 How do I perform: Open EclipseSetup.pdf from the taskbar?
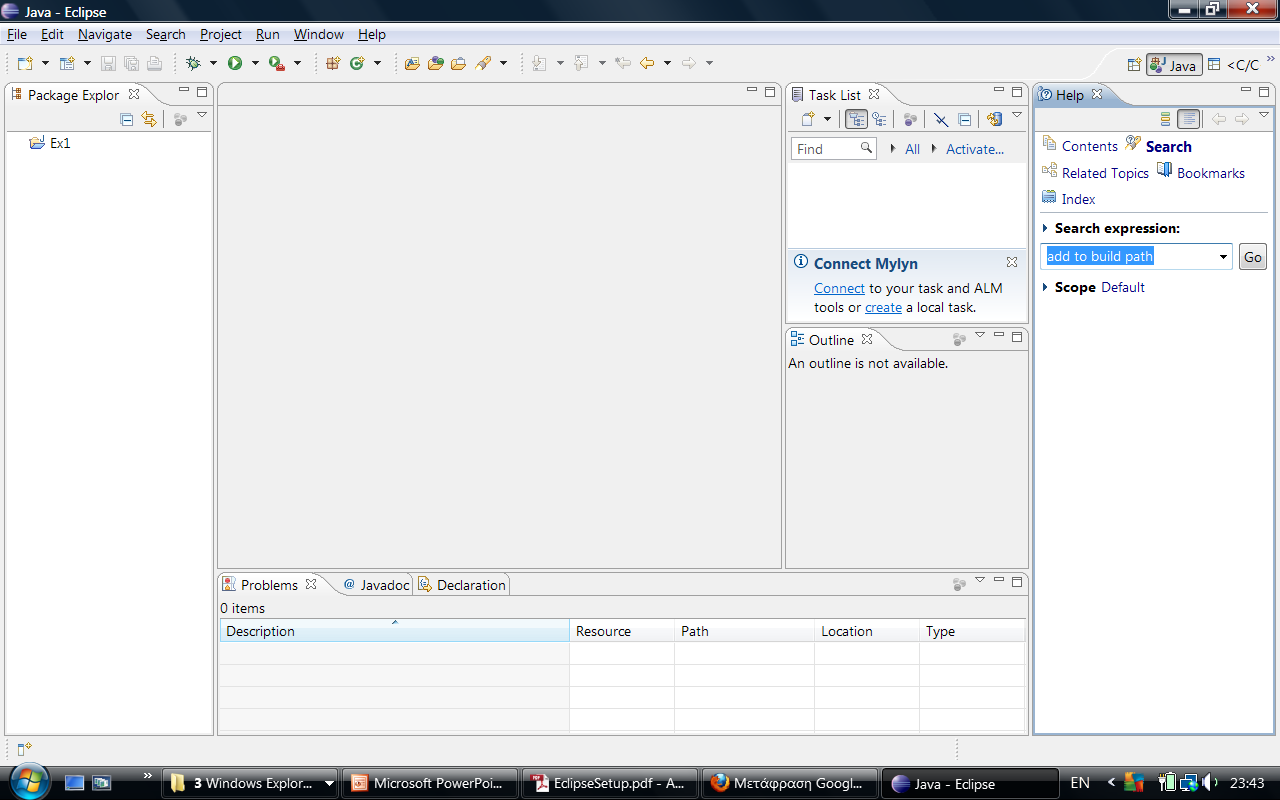(609, 783)
